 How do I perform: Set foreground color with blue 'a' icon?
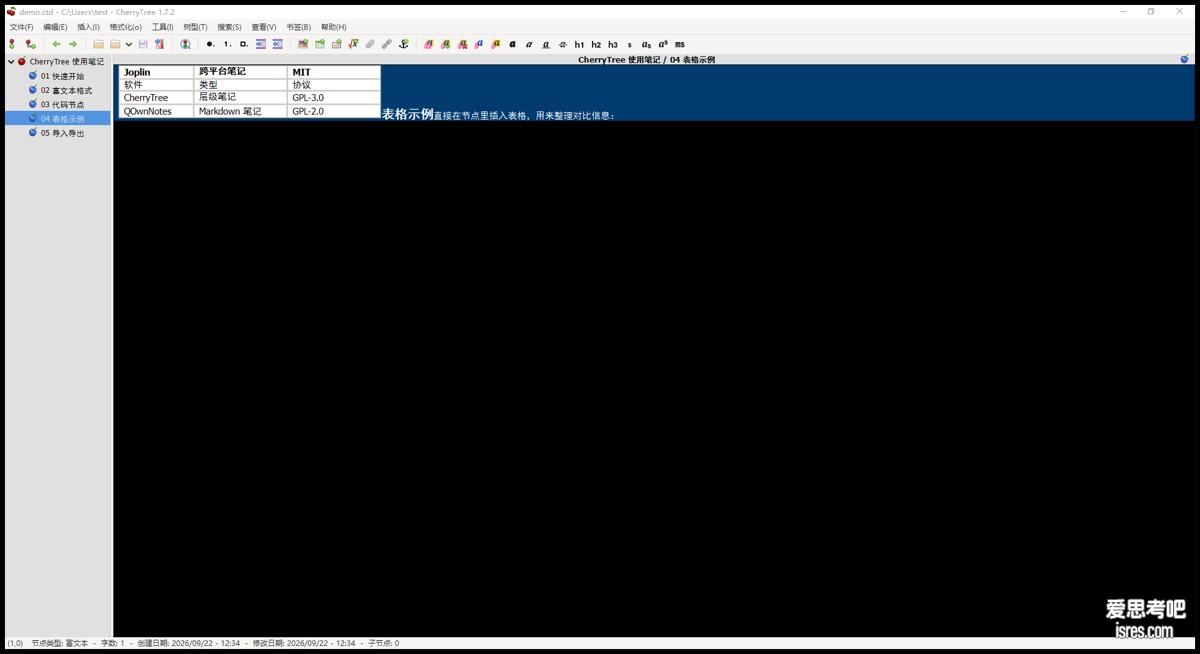point(479,44)
